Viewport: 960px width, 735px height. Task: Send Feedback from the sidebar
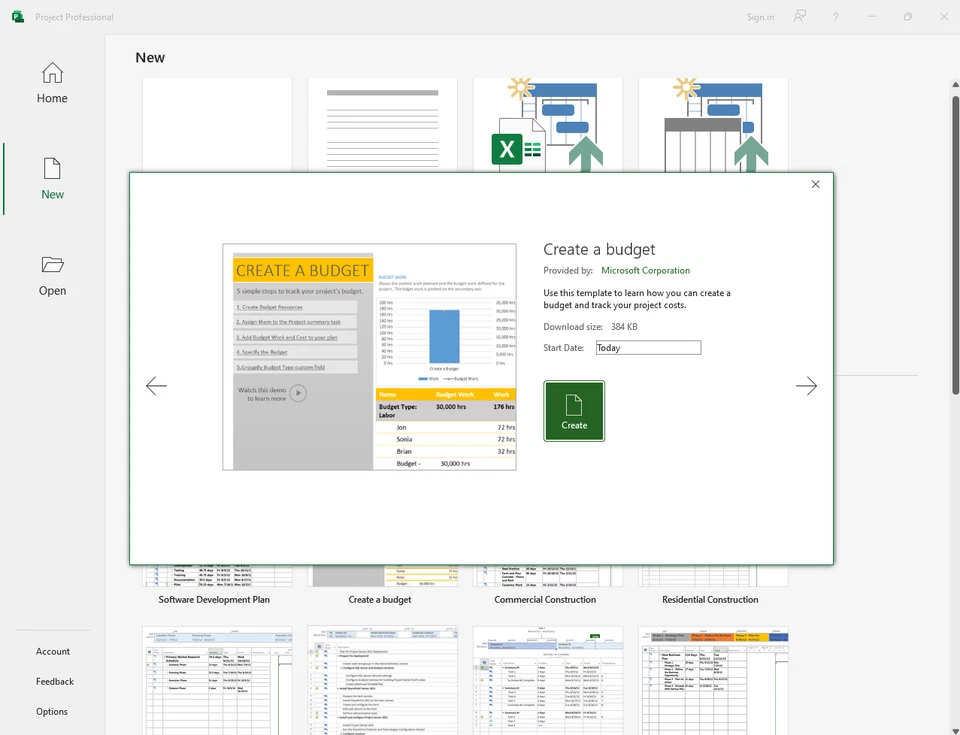click(x=54, y=681)
